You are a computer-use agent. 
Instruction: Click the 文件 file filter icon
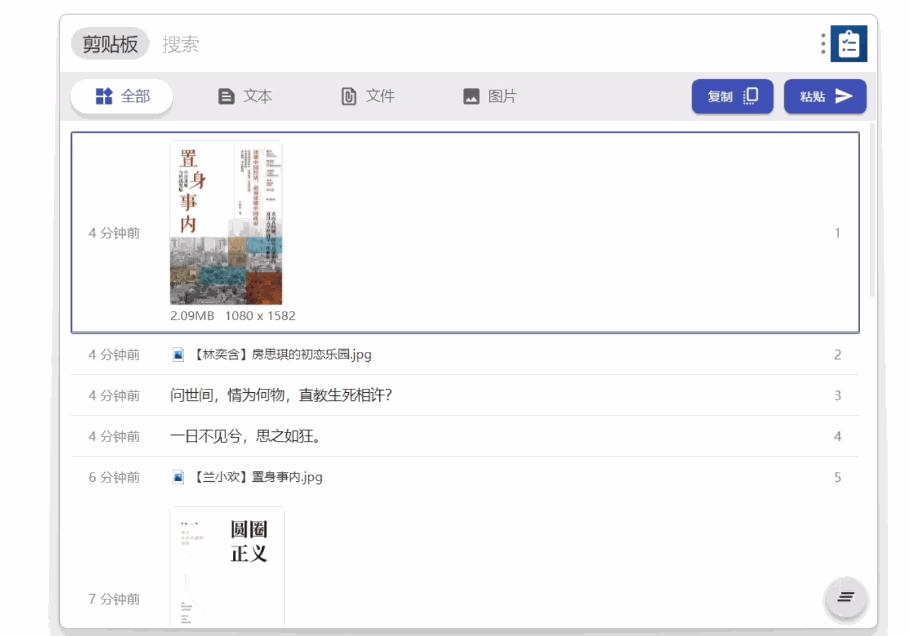(348, 97)
